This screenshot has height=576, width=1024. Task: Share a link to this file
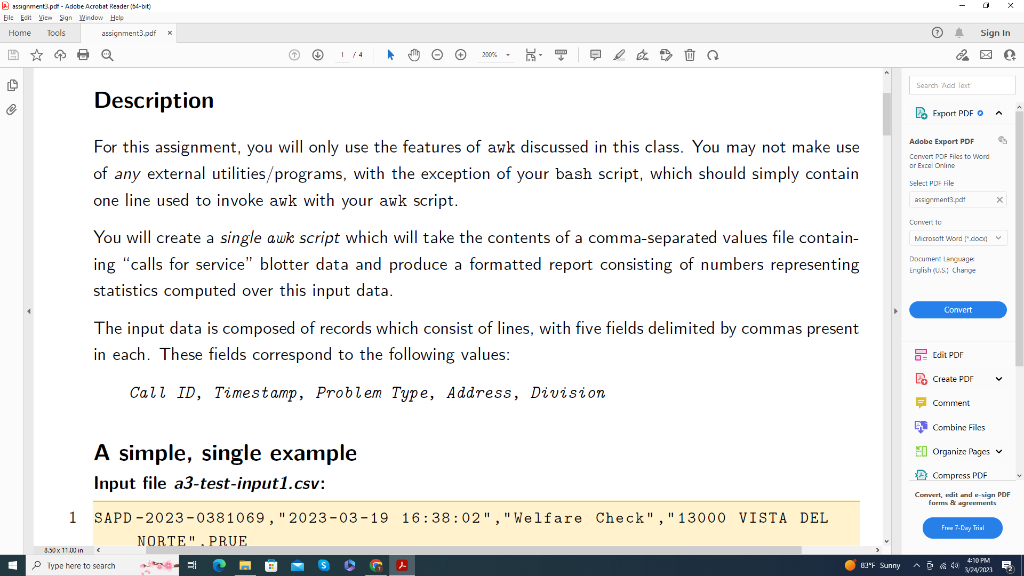click(x=963, y=56)
